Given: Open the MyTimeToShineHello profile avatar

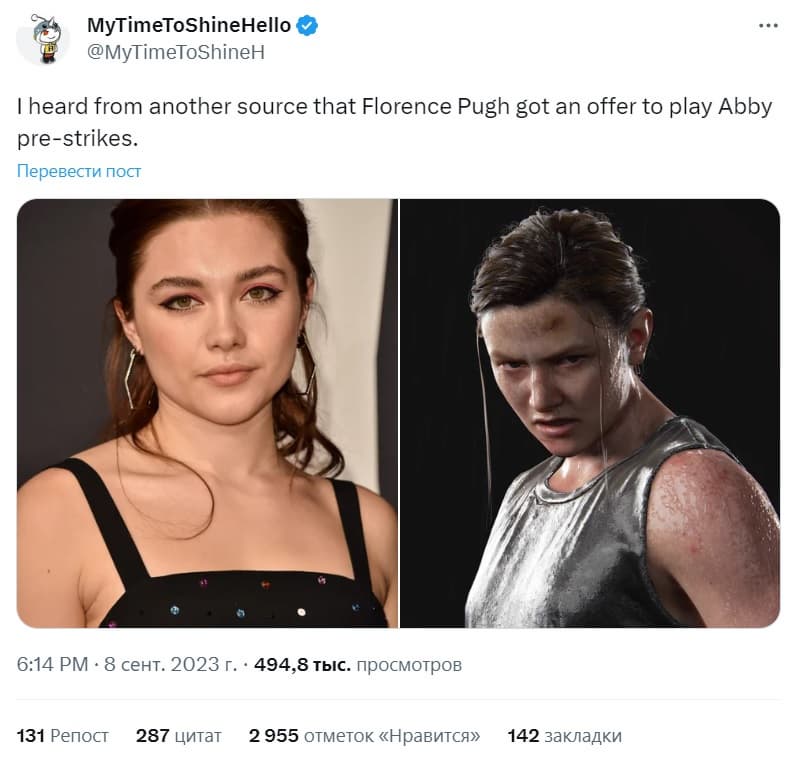Looking at the screenshot, I should click(44, 39).
